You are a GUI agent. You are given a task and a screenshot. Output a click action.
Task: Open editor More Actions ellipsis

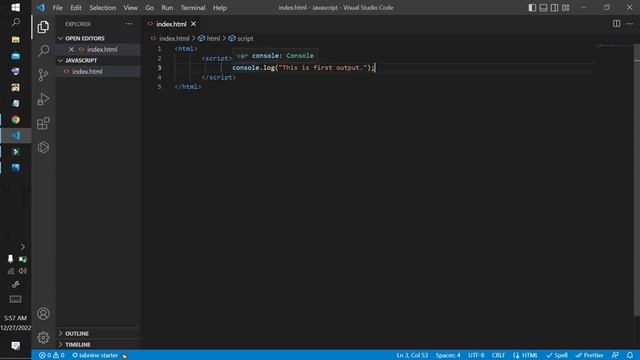coord(630,24)
